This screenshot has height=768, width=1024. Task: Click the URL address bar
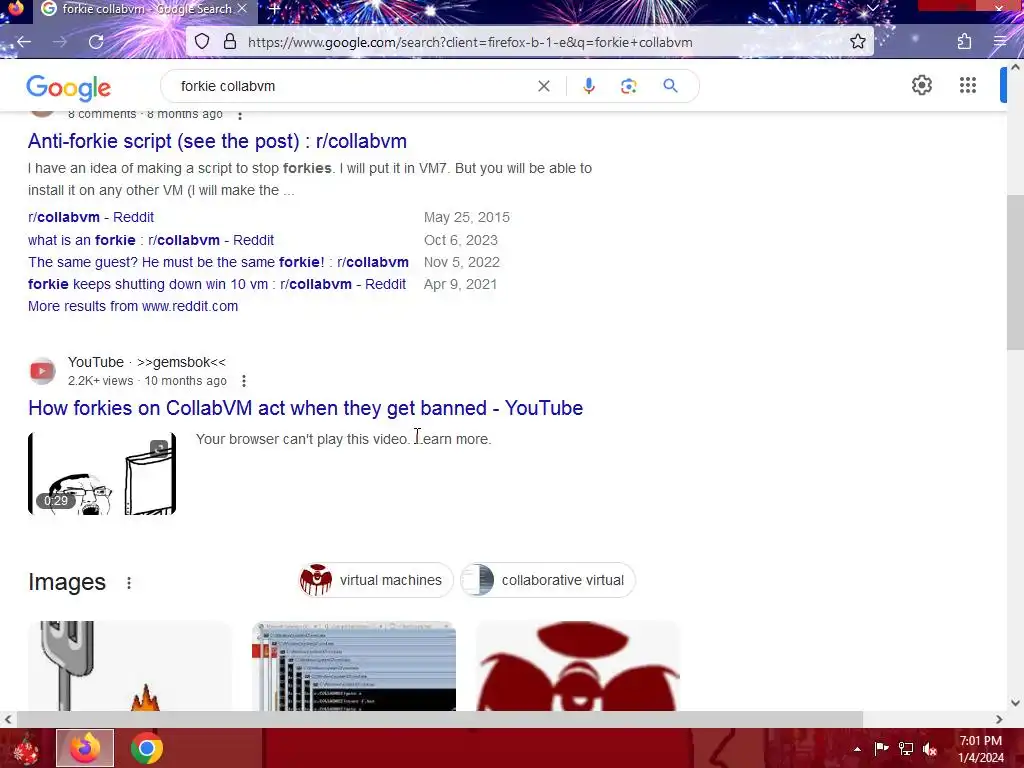pos(529,42)
